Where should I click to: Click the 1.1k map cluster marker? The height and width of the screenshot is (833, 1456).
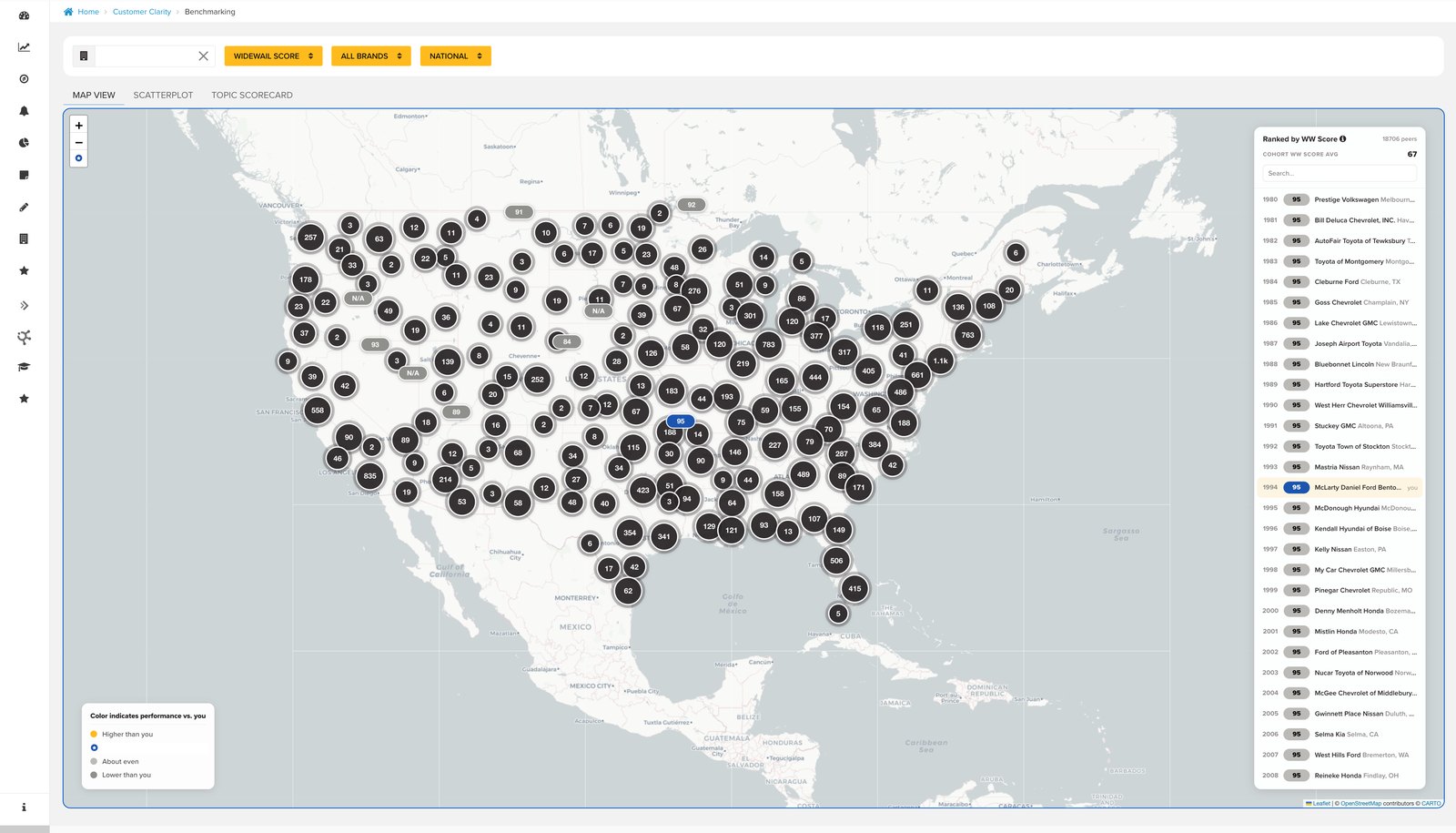[x=940, y=361]
